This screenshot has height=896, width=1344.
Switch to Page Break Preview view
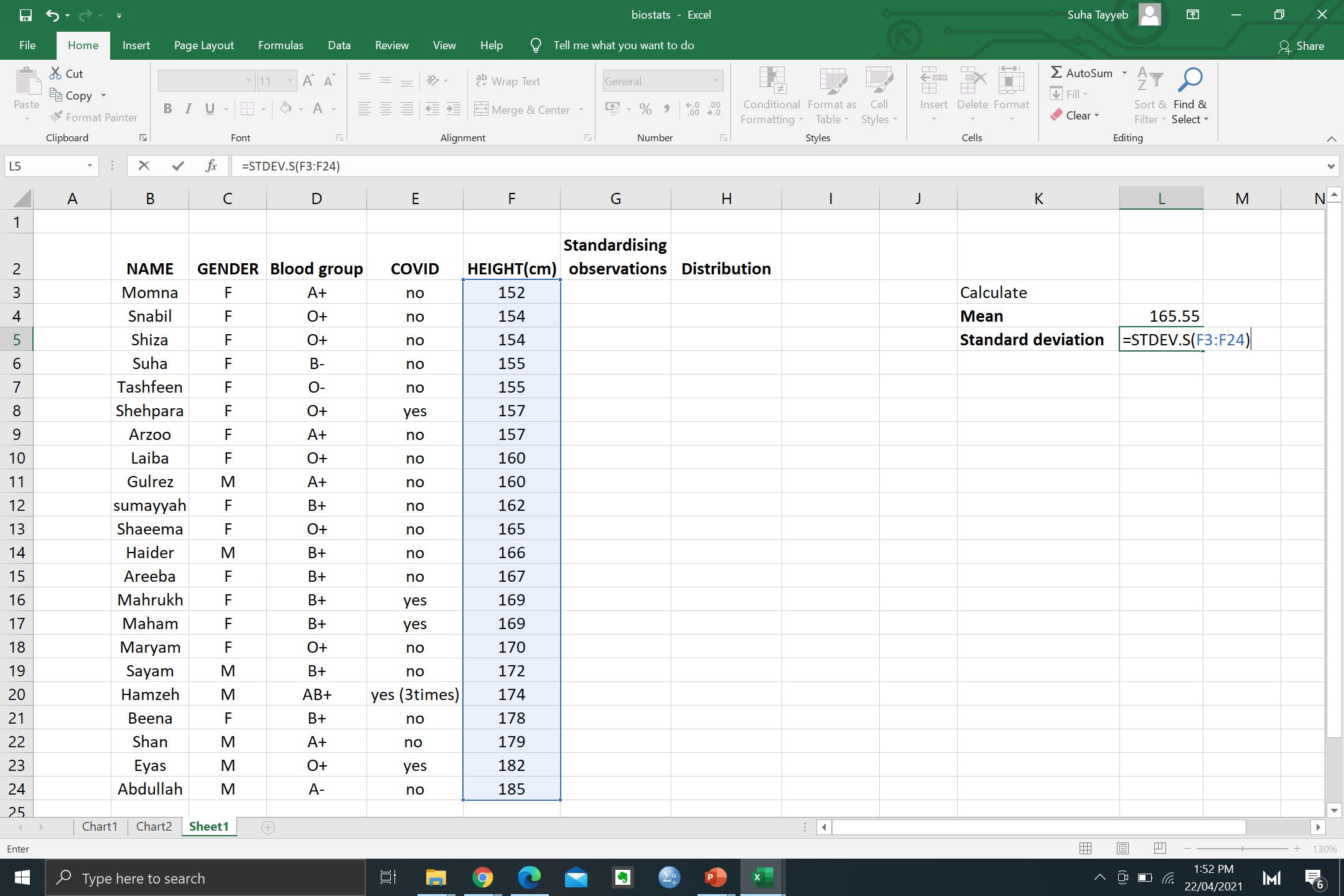(1160, 849)
